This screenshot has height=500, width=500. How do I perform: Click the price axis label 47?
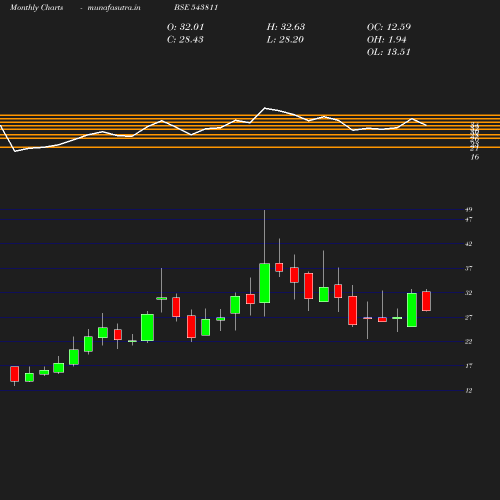(469, 219)
